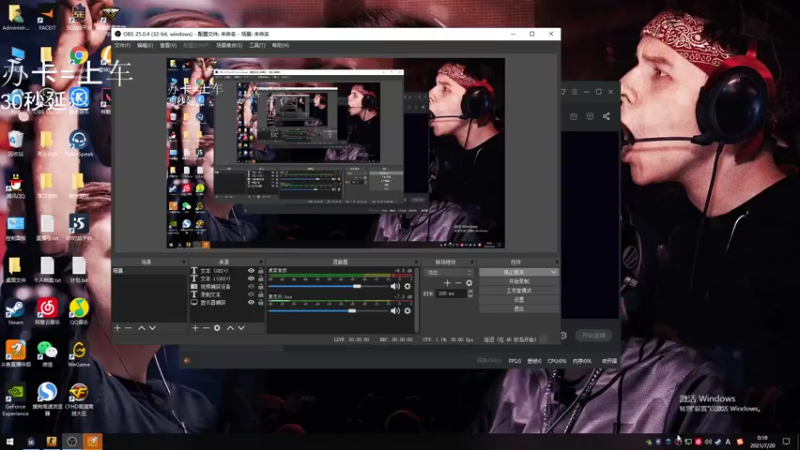Expand the stop streaming button dropdown arrow
The width and height of the screenshot is (800, 450).
[x=554, y=272]
